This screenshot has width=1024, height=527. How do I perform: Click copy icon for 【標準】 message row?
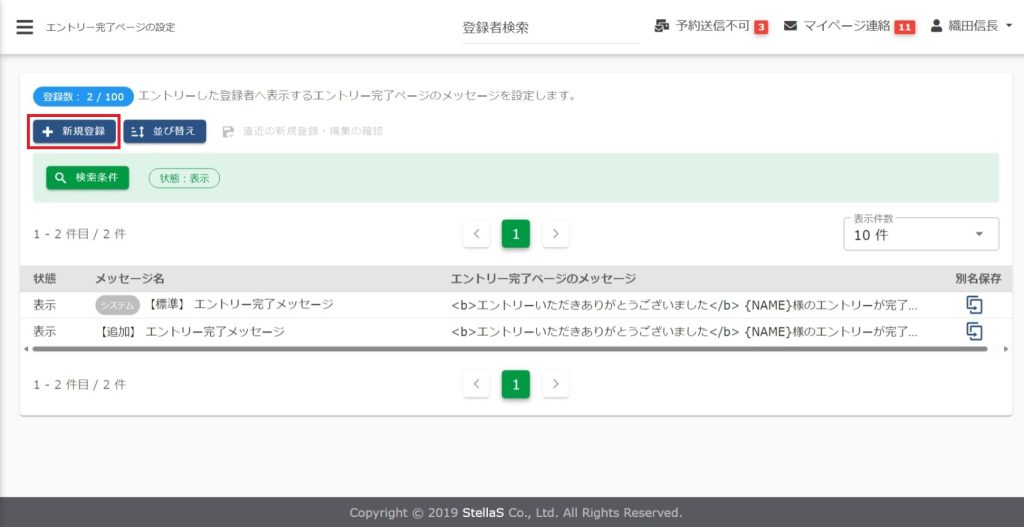[x=974, y=305]
